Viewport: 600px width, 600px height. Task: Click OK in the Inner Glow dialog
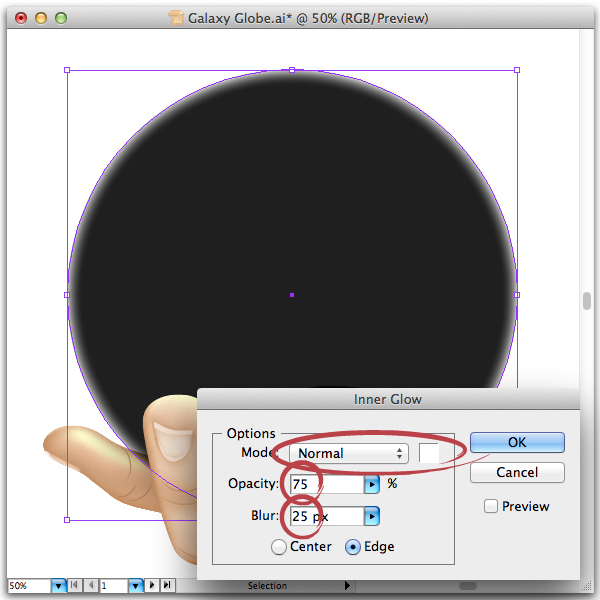[x=517, y=442]
